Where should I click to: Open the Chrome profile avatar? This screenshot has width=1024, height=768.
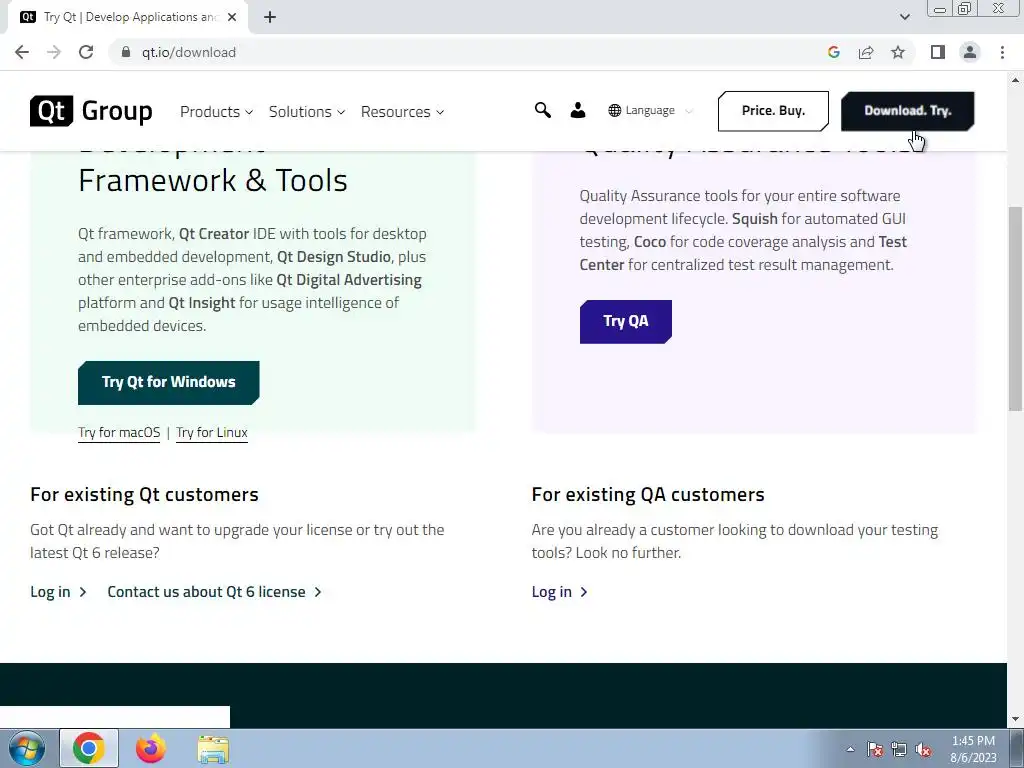970,52
